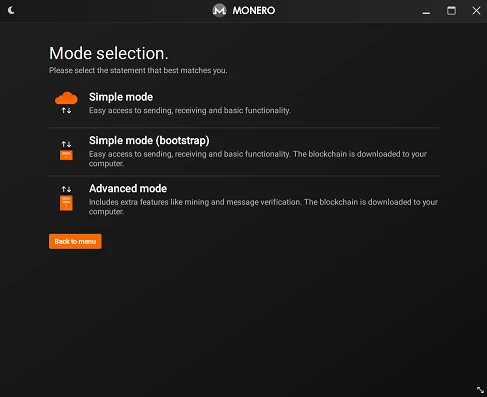Click the 'Mode selection.' title

[109, 53]
